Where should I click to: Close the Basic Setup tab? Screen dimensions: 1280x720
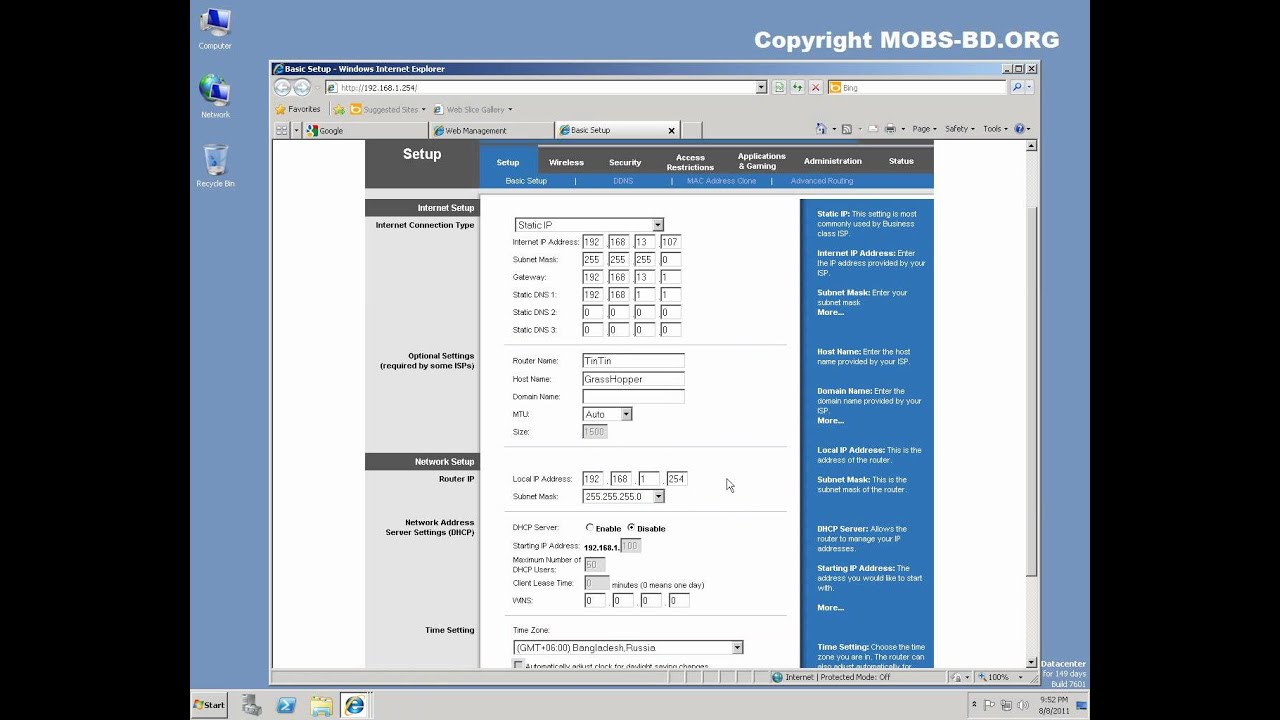click(671, 130)
